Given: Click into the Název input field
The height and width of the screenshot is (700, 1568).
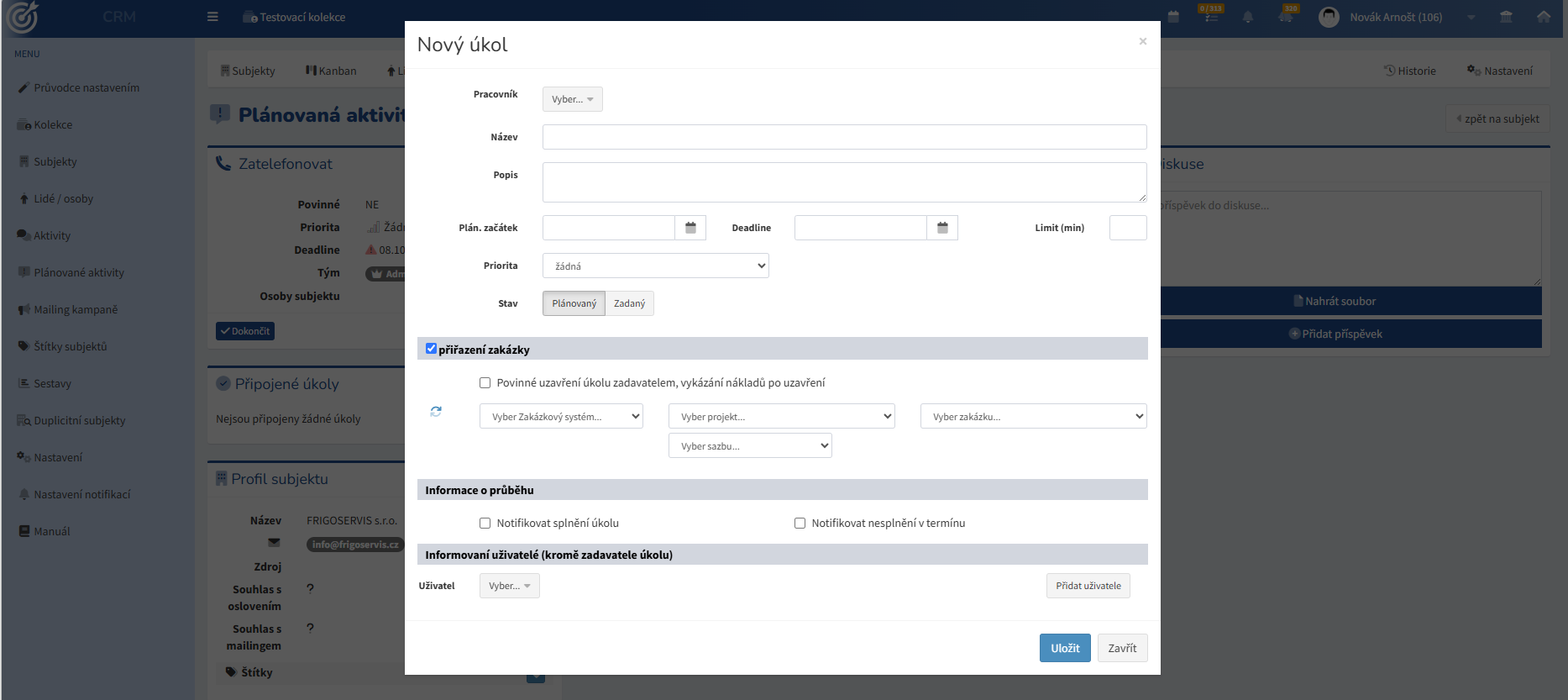Looking at the screenshot, I should 844,137.
